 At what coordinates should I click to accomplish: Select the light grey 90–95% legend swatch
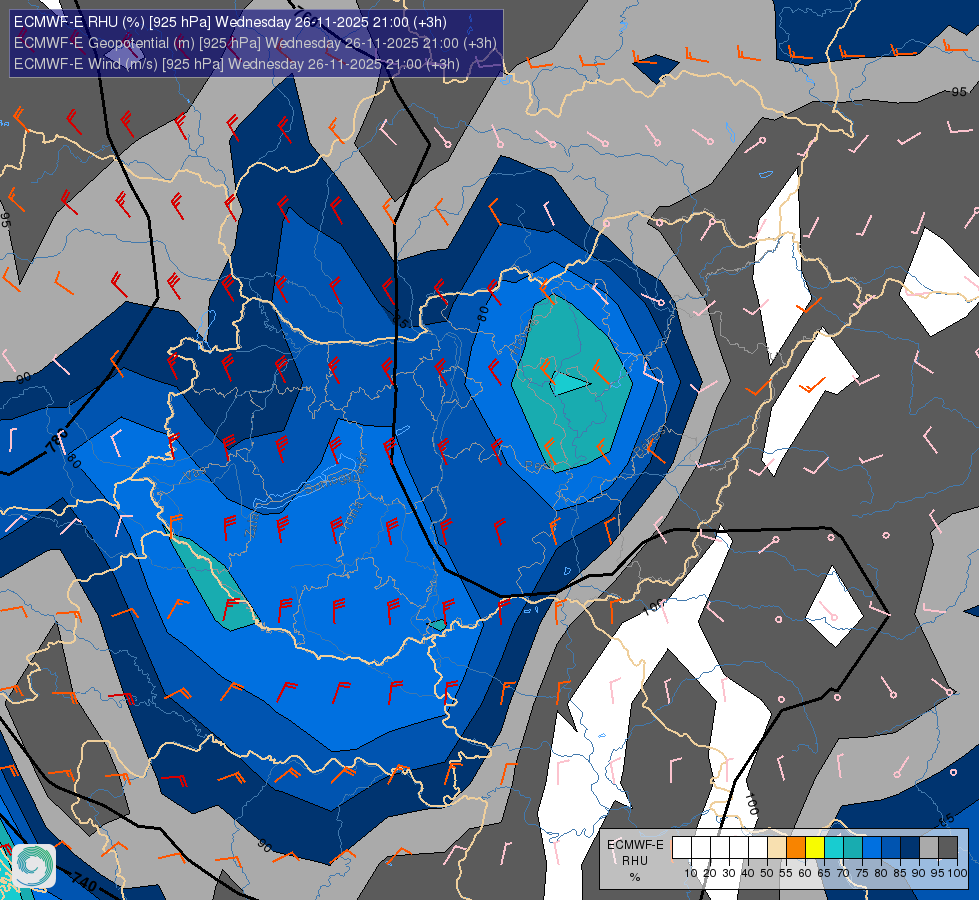[929, 847]
